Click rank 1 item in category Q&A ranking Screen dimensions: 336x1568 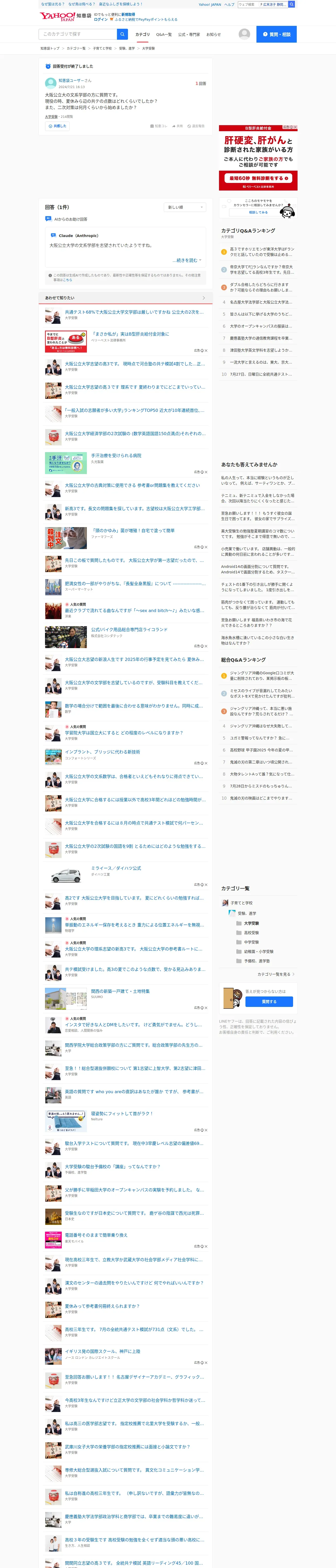[259, 251]
